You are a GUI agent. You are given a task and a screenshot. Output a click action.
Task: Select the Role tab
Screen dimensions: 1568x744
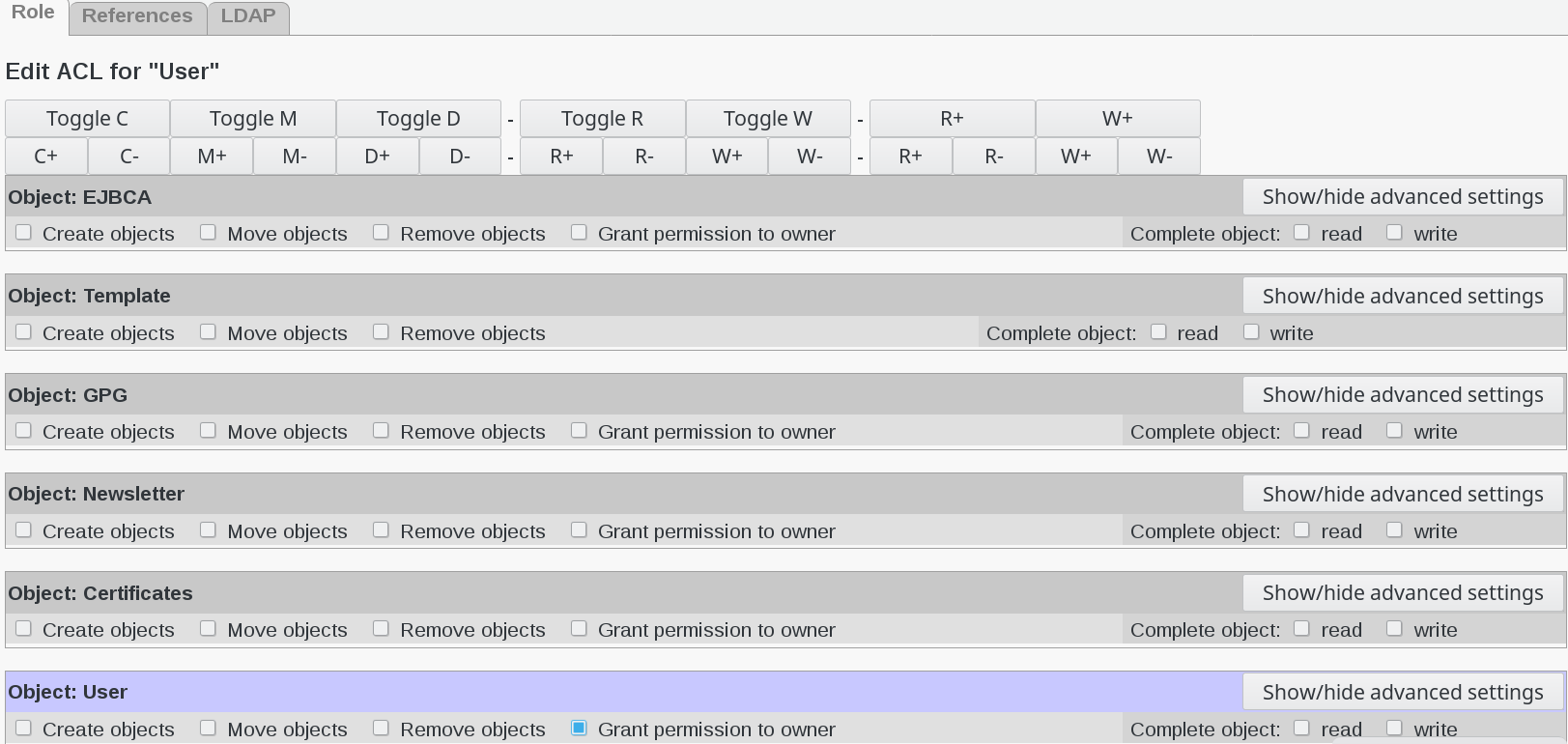coord(33,14)
